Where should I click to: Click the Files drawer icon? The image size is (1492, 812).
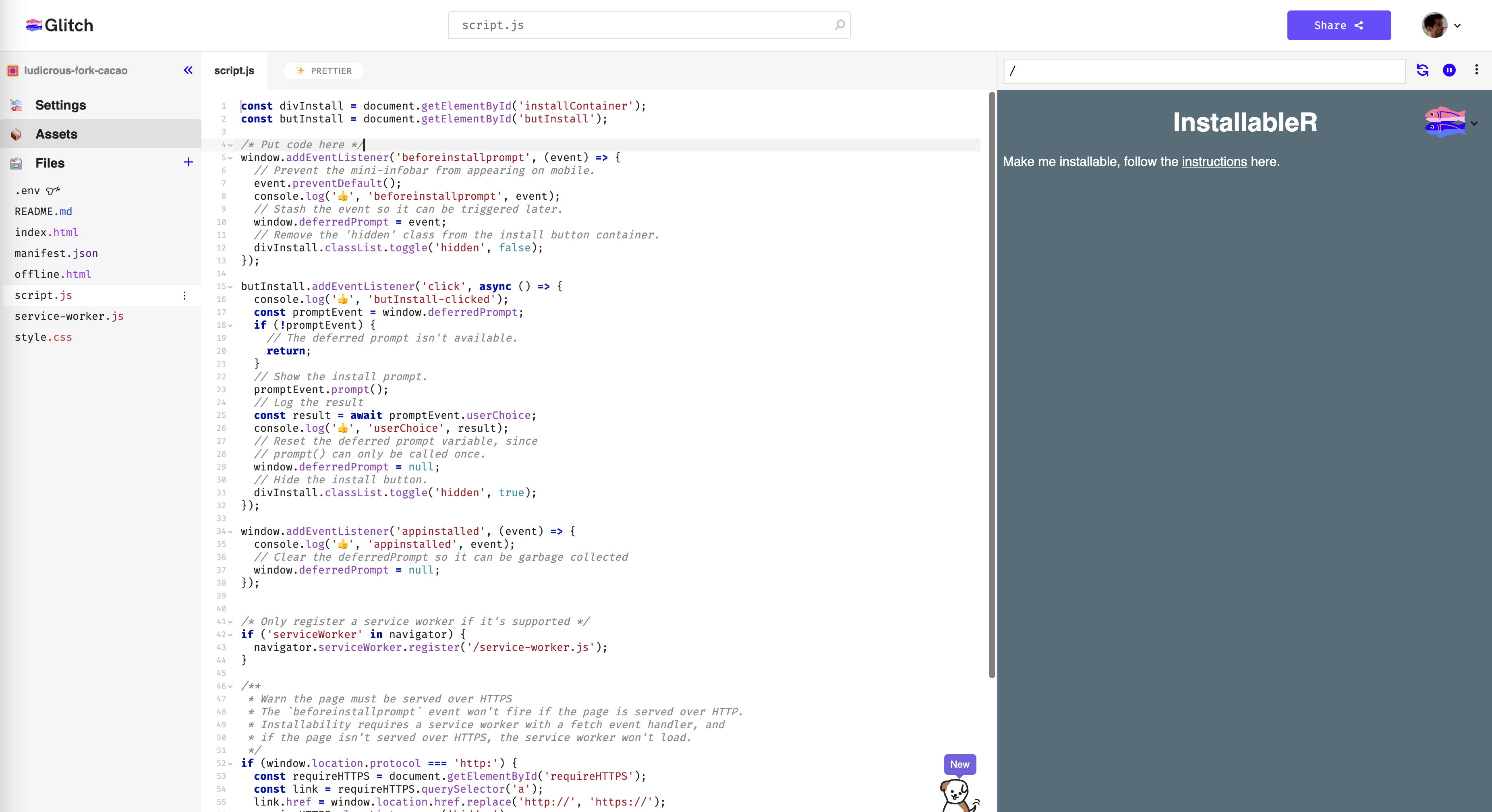(x=16, y=163)
